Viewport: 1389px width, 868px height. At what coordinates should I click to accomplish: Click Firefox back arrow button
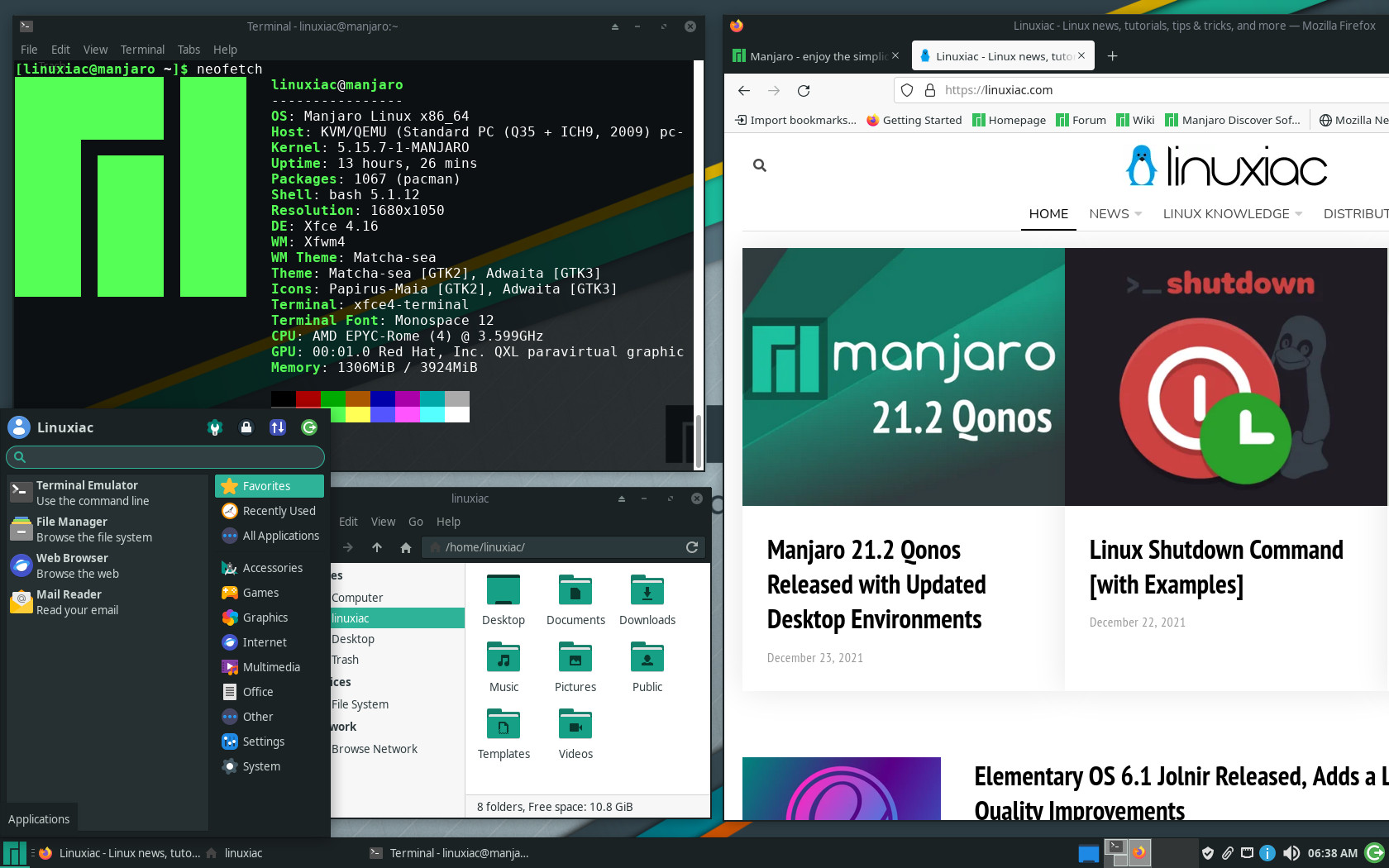[744, 90]
